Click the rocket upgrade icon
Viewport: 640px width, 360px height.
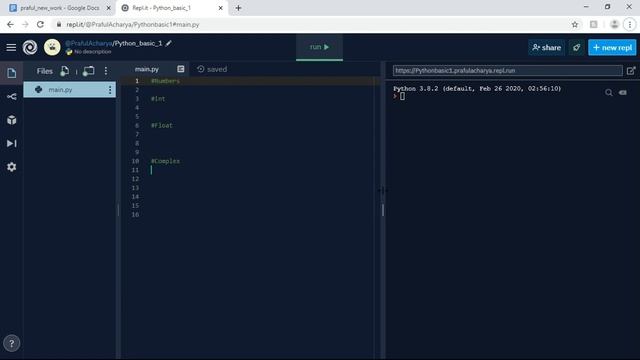point(576,48)
